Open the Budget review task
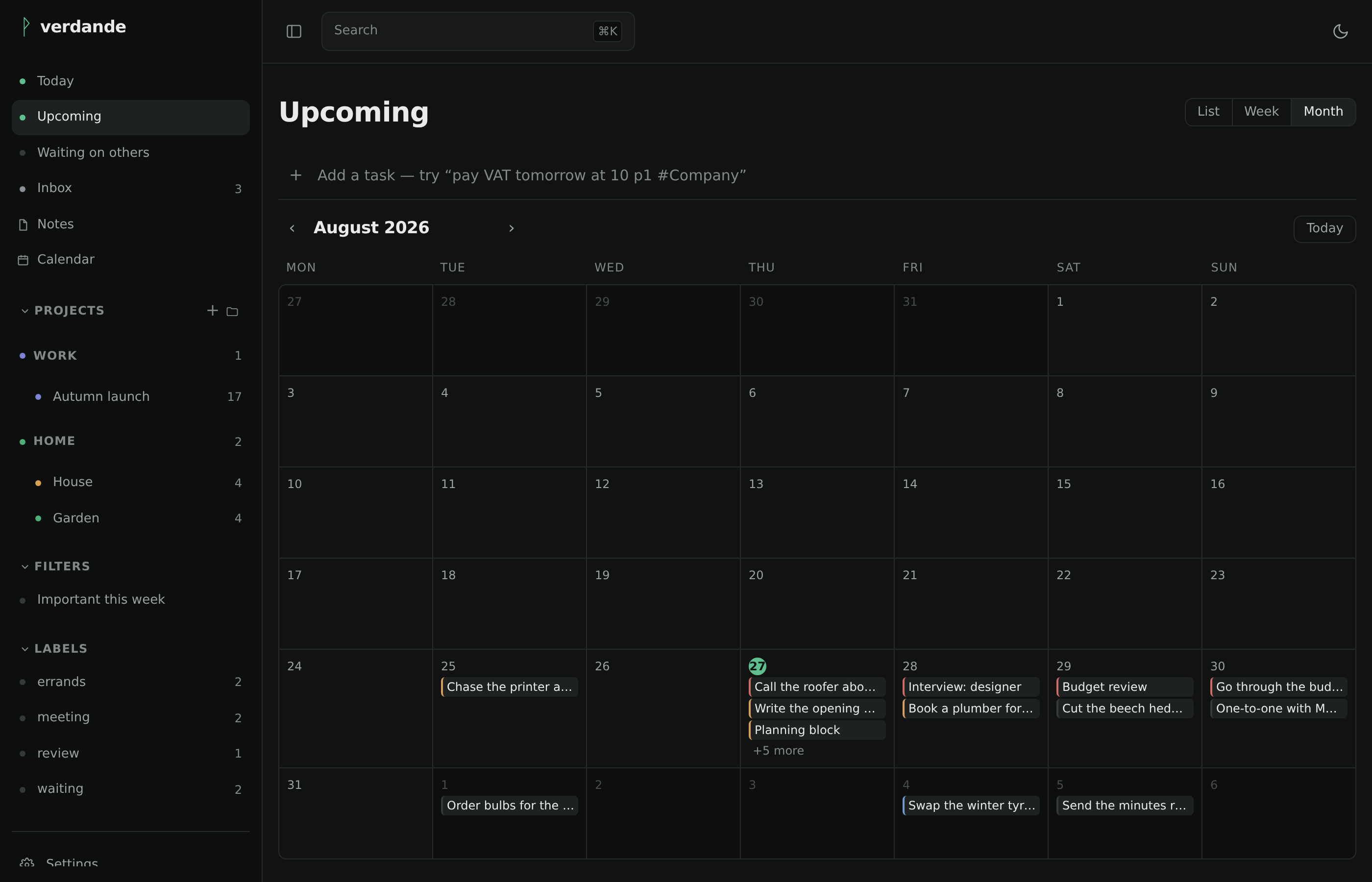 click(1125, 686)
